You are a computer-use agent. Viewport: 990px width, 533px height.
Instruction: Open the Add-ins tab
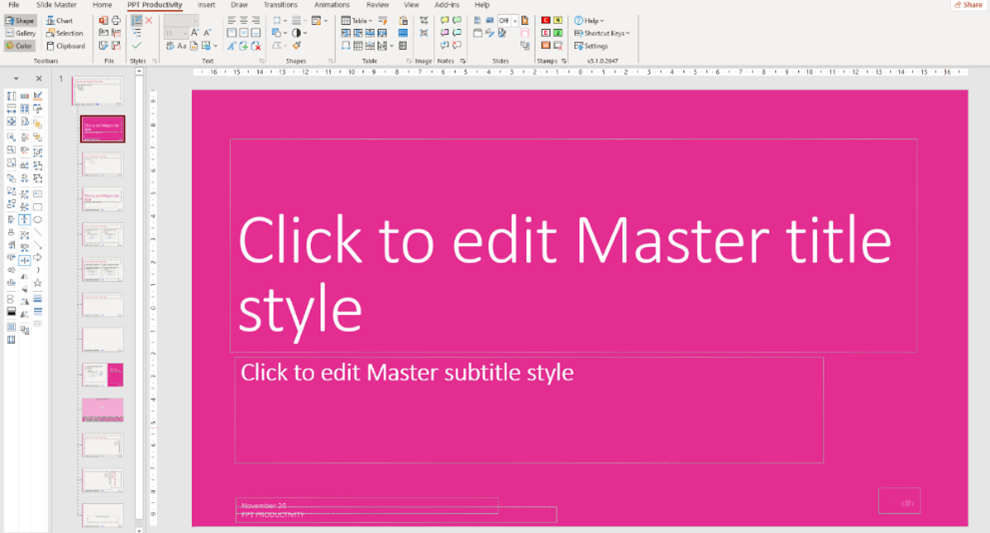coord(447,4)
